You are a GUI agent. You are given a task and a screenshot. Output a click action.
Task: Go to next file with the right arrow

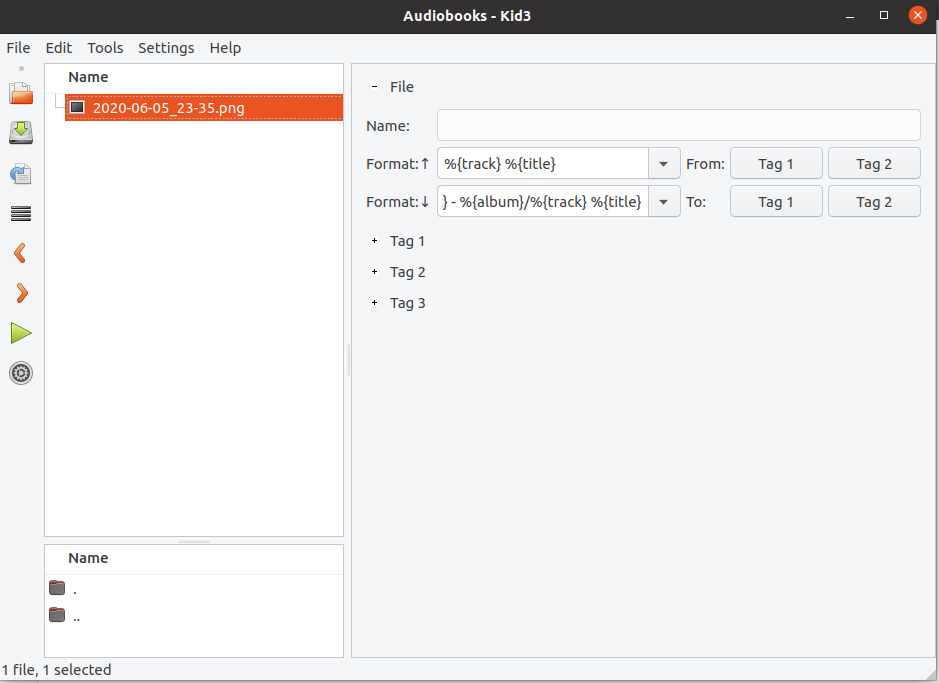(x=20, y=293)
